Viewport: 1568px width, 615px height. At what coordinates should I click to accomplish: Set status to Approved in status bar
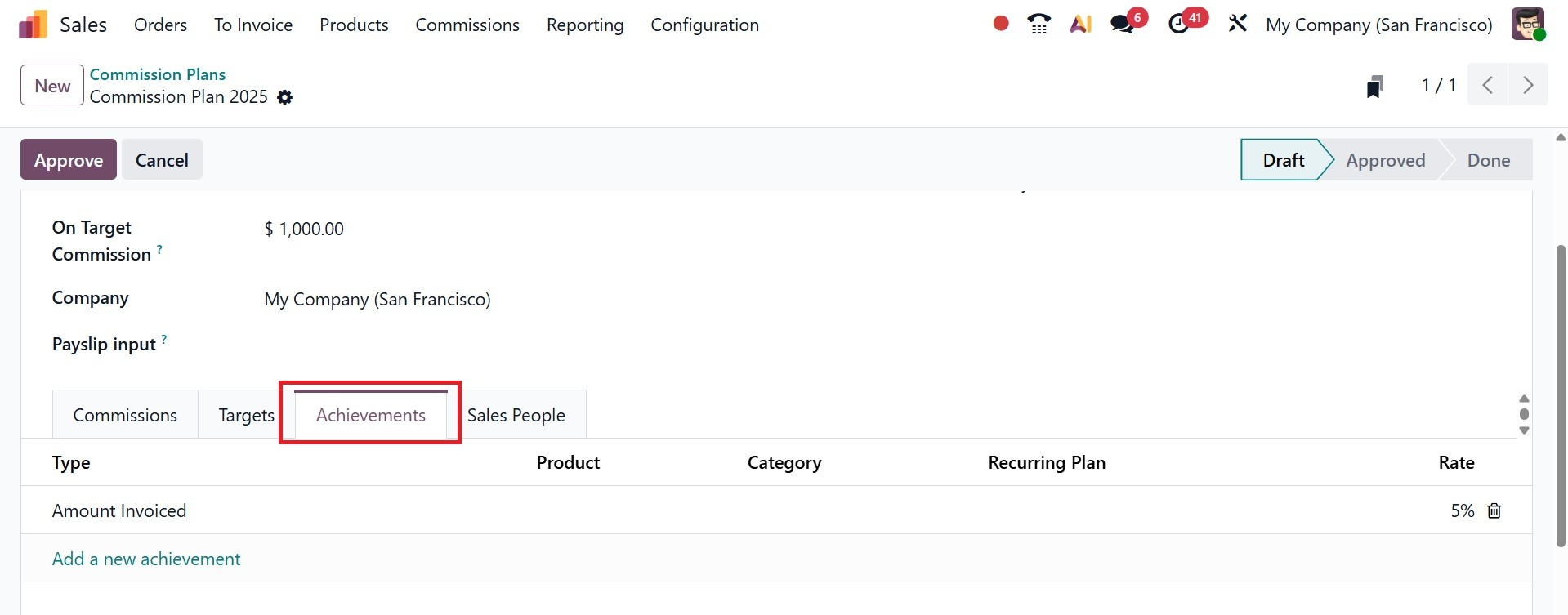pyautogui.click(x=1385, y=160)
